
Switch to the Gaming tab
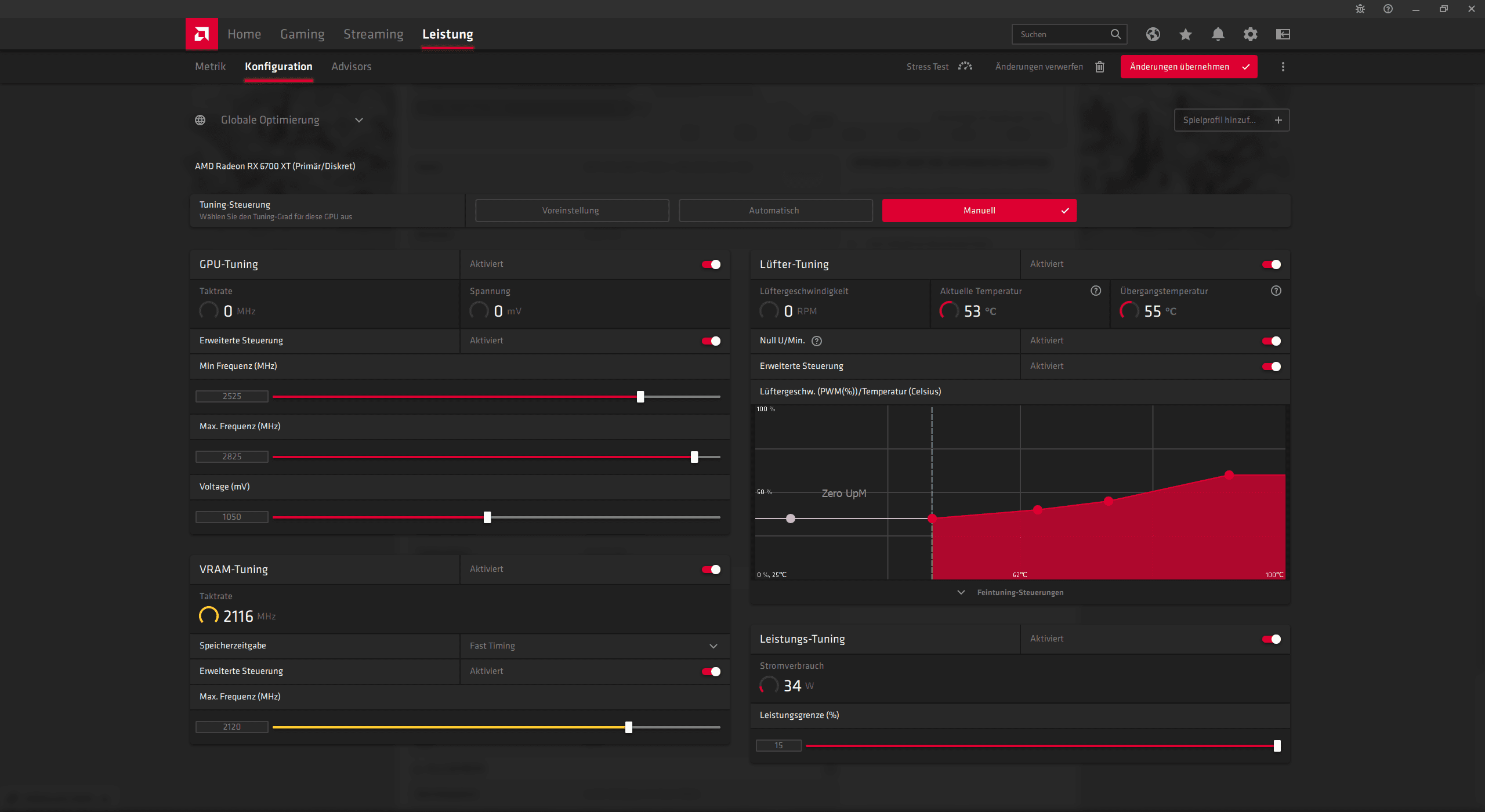(302, 34)
